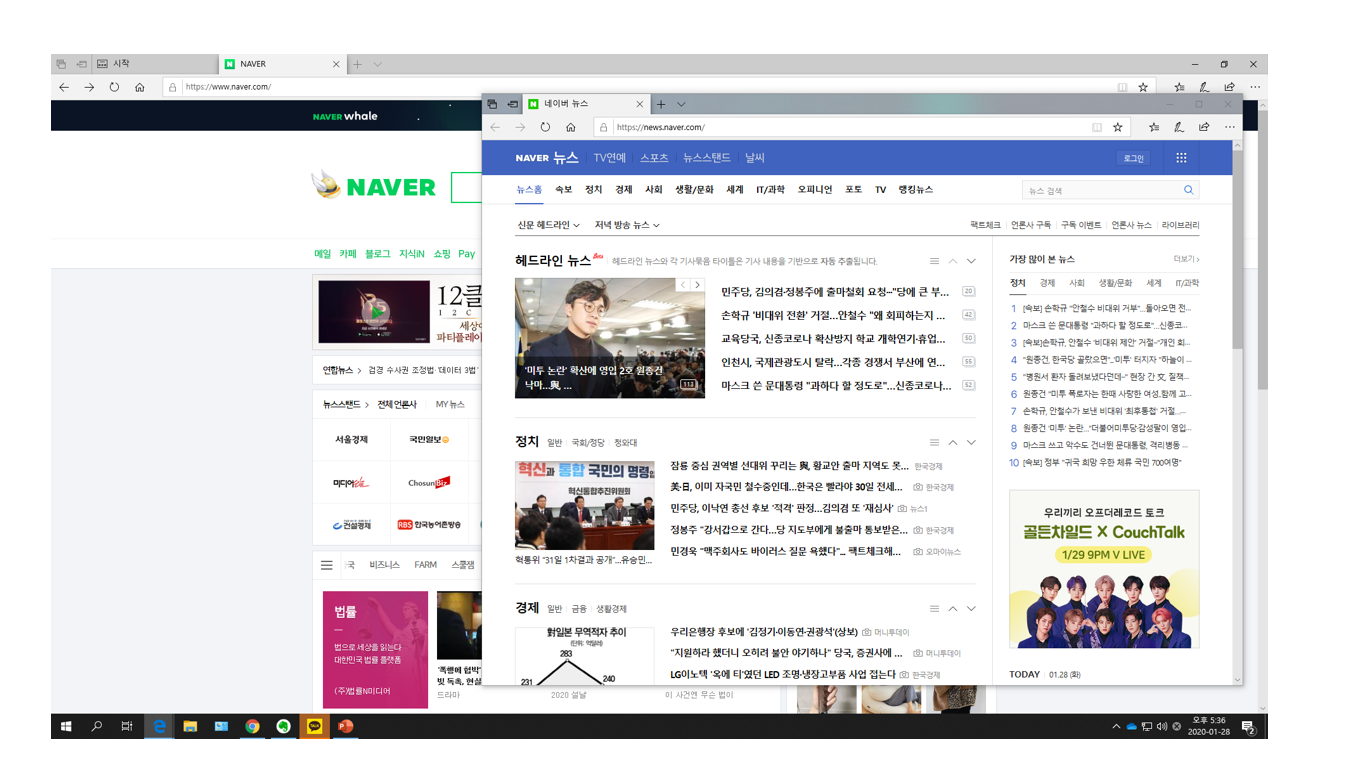Open tab list chevron in news window
The height and width of the screenshot is (774, 1372).
(x=681, y=104)
